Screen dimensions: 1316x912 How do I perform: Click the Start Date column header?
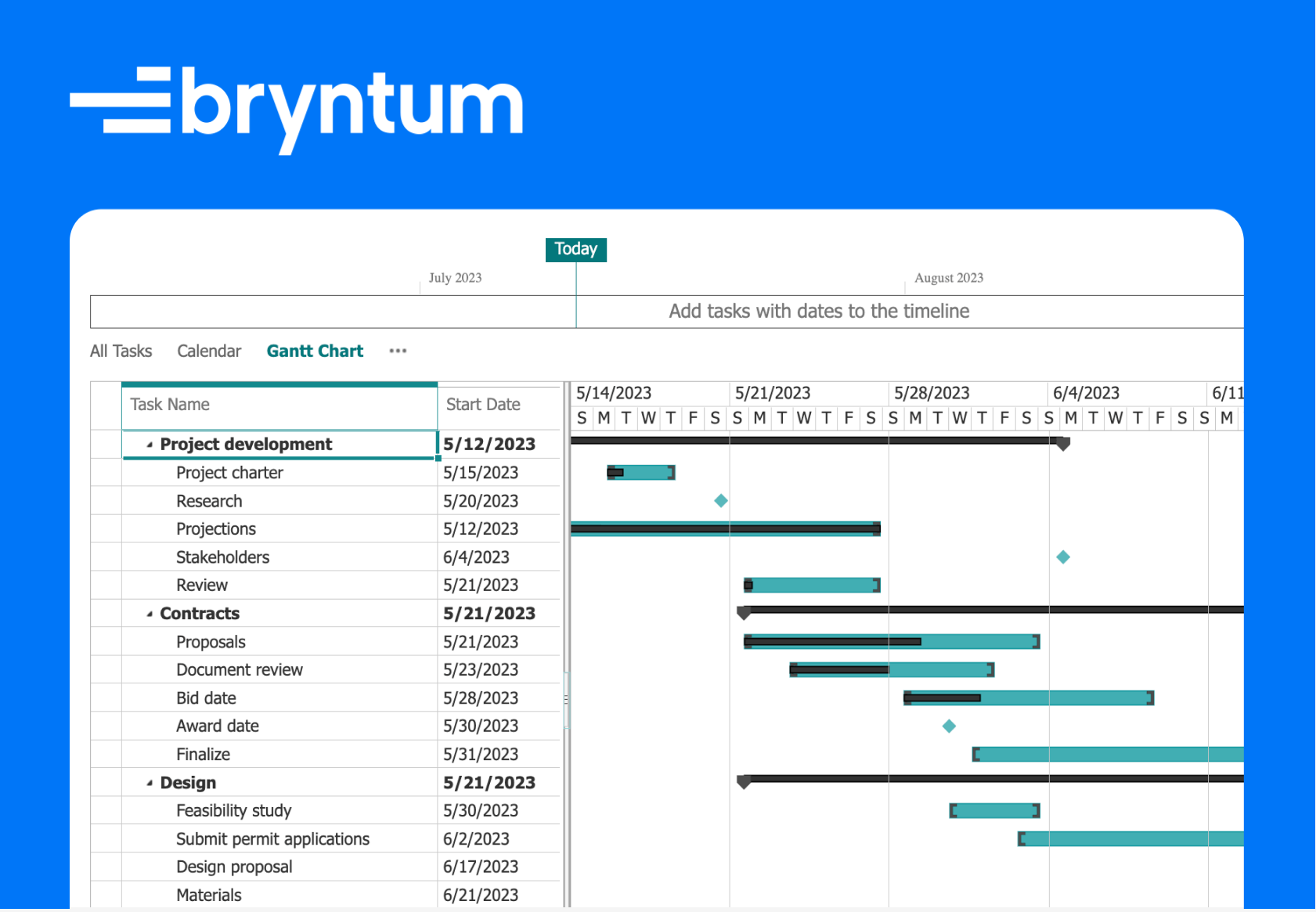pos(483,405)
